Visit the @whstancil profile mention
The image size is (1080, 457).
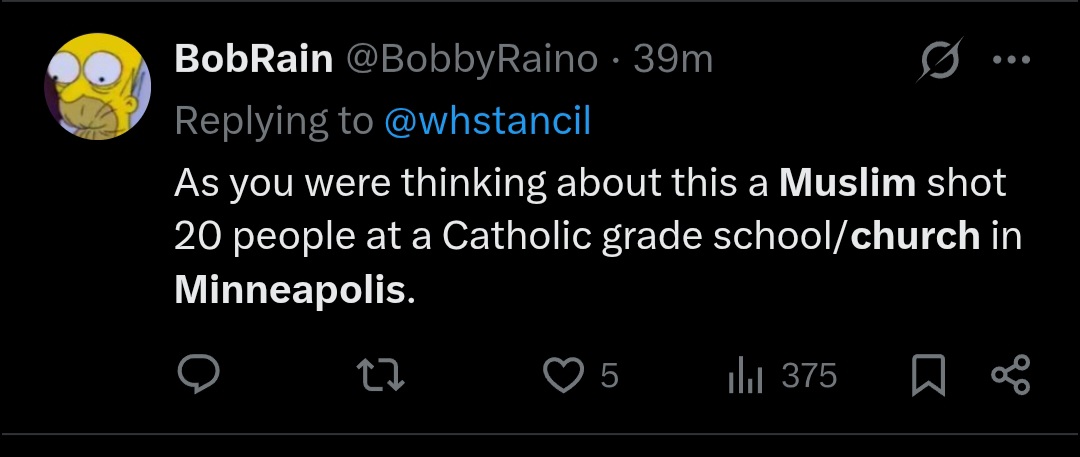click(x=487, y=121)
